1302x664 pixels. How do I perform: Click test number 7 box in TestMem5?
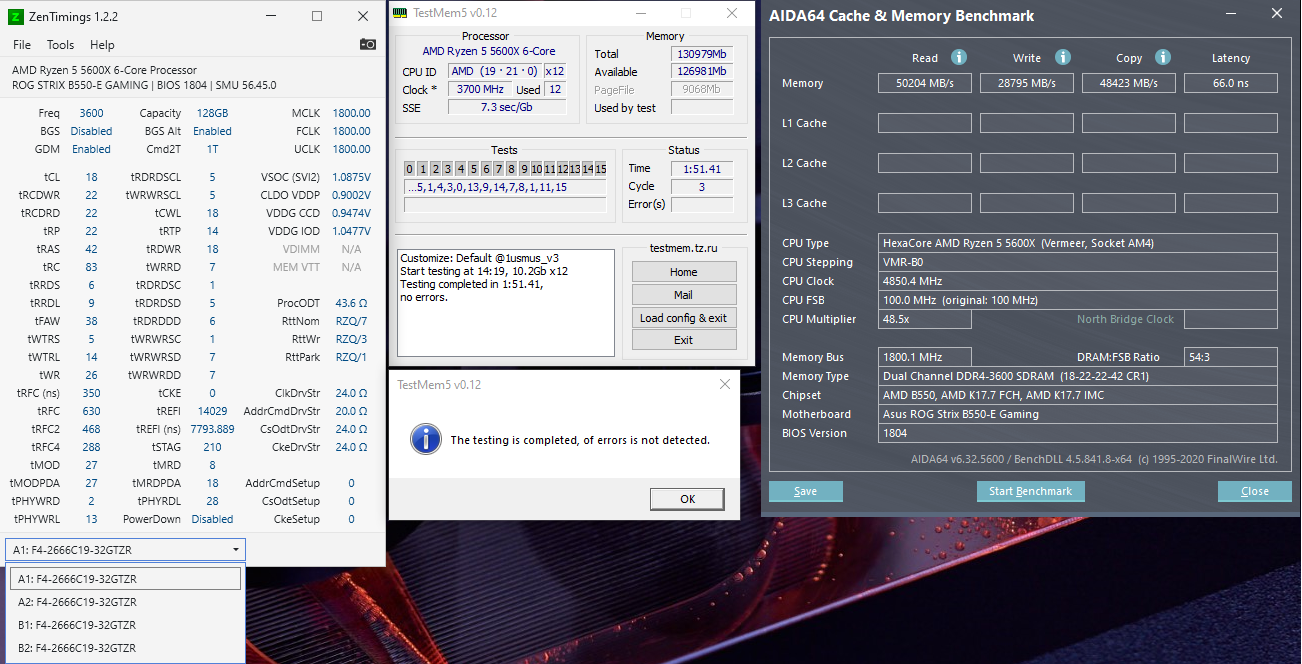click(498, 169)
